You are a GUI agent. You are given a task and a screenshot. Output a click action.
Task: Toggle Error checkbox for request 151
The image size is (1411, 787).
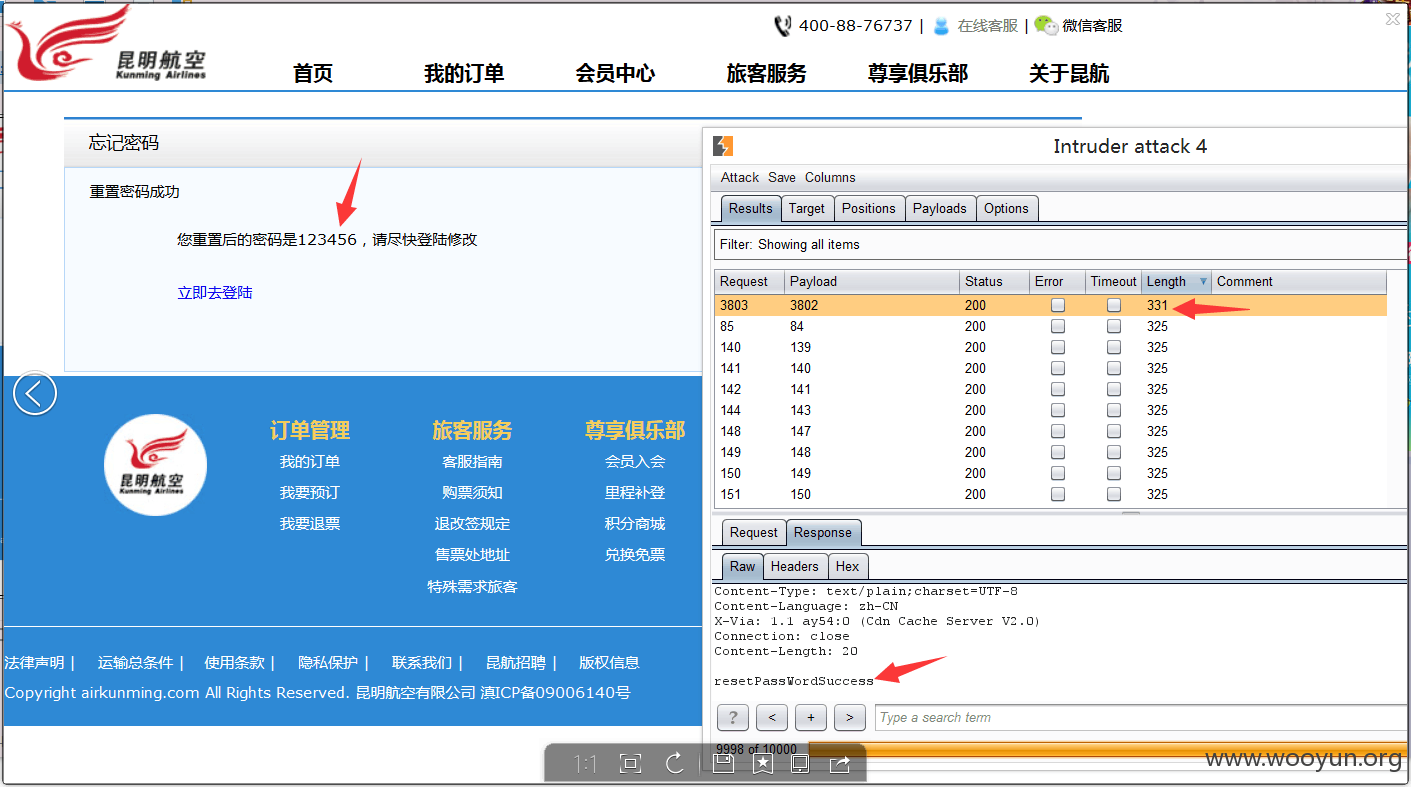1058,494
